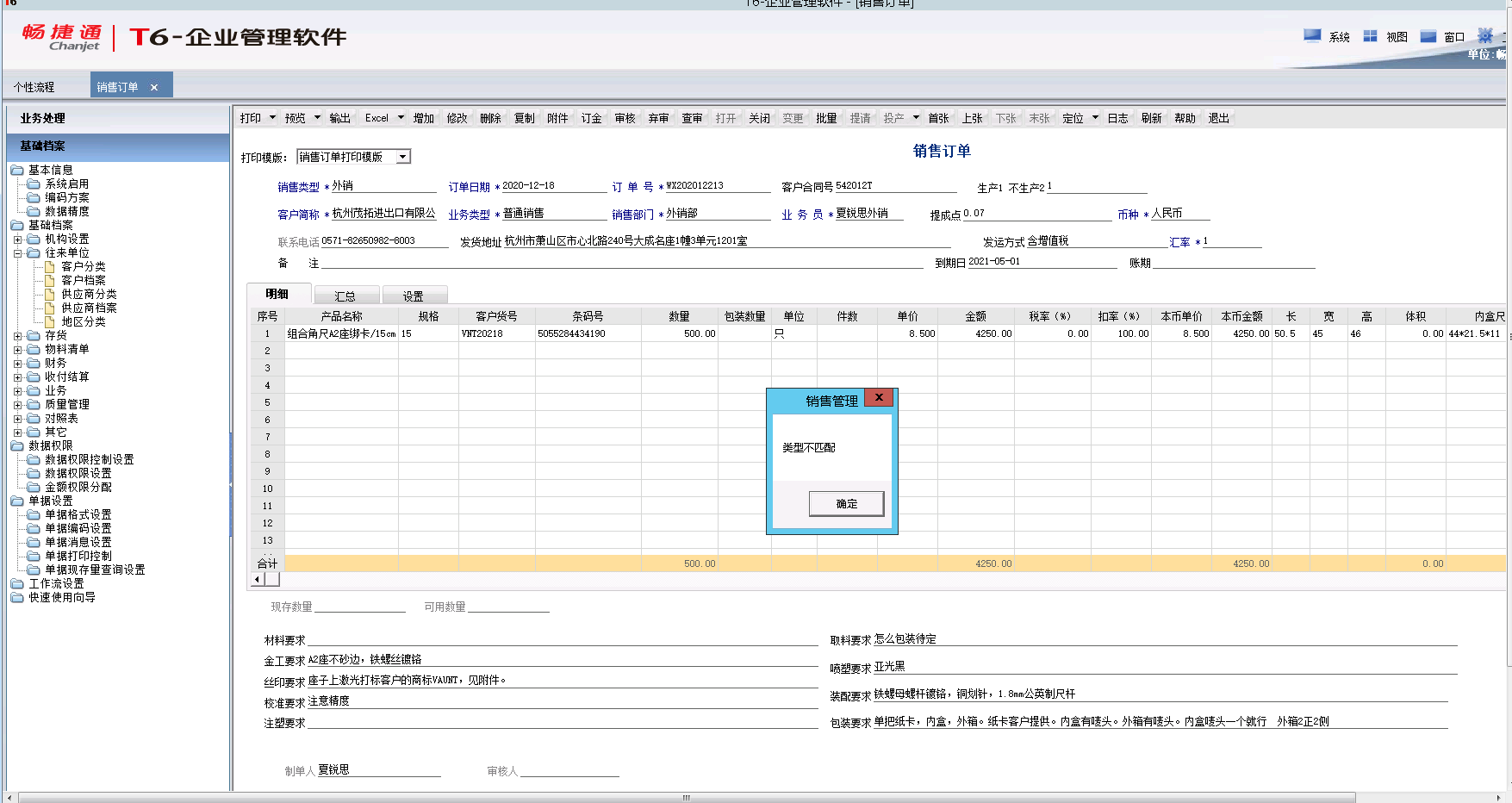This screenshot has height=803, width=1512.
Task: Click the 复制 toolbar button
Action: (x=524, y=118)
